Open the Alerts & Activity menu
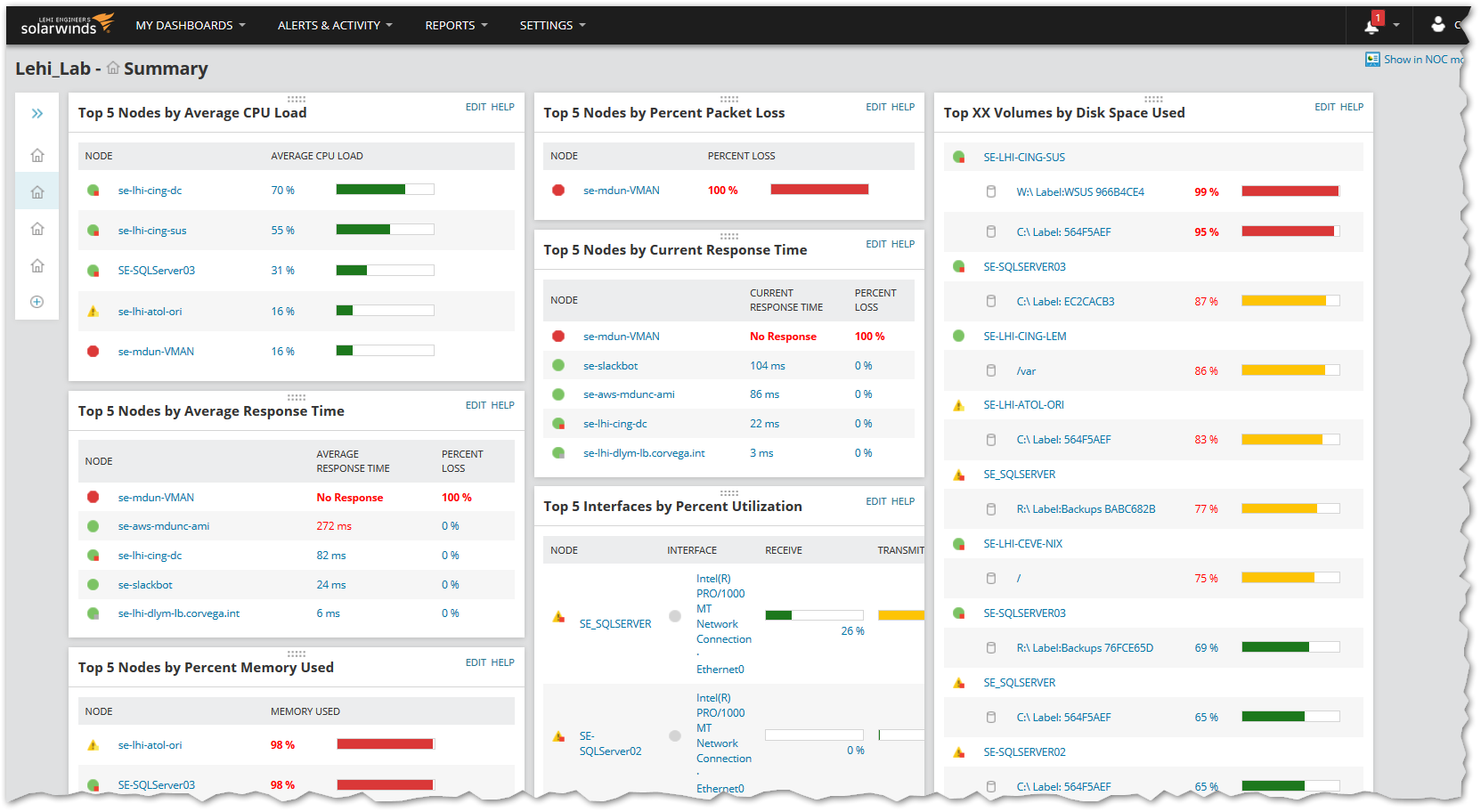The image size is (1481, 812). coord(335,25)
